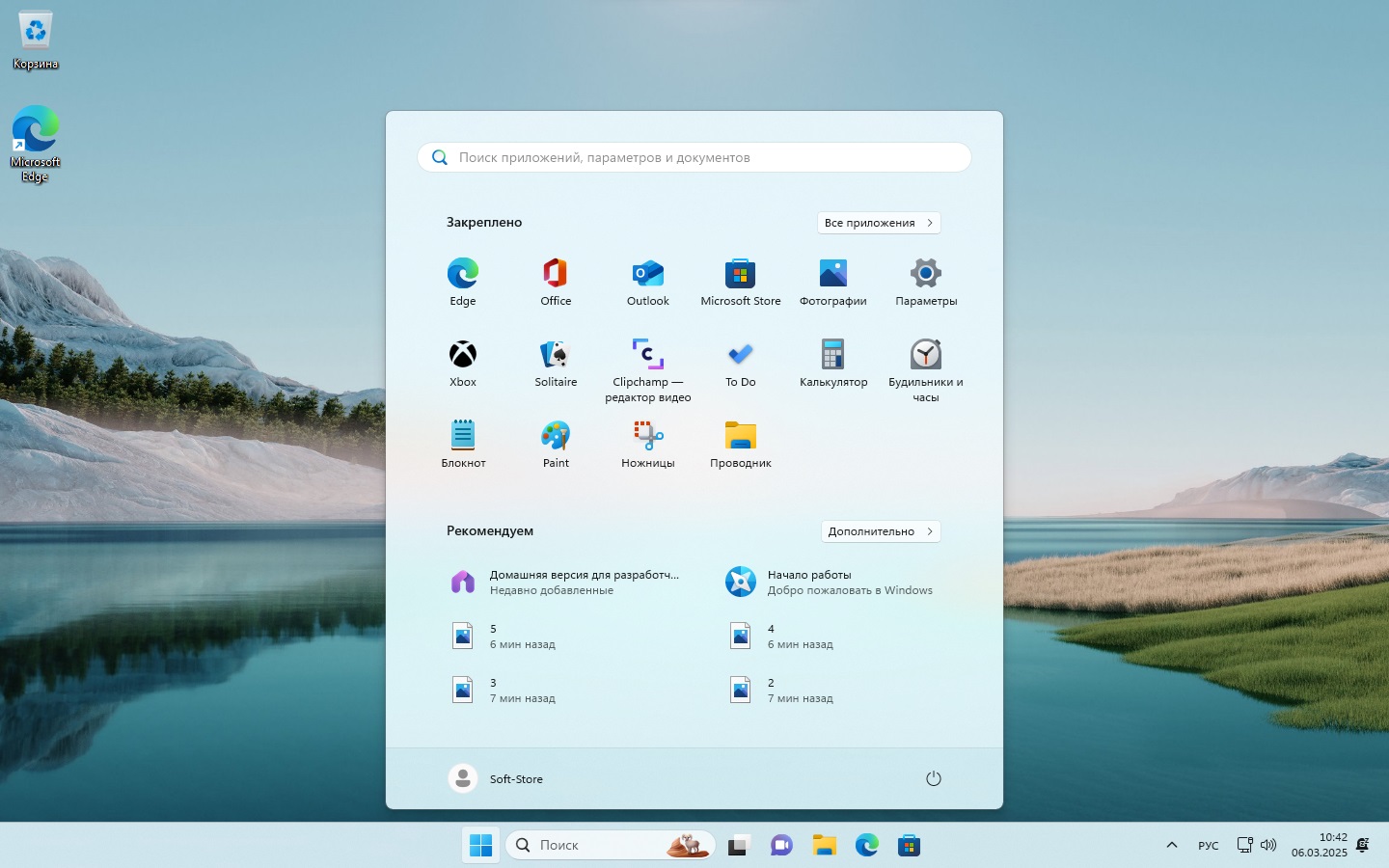Open Microsoft Store from the taskbar
1389x868 pixels.
point(909,846)
